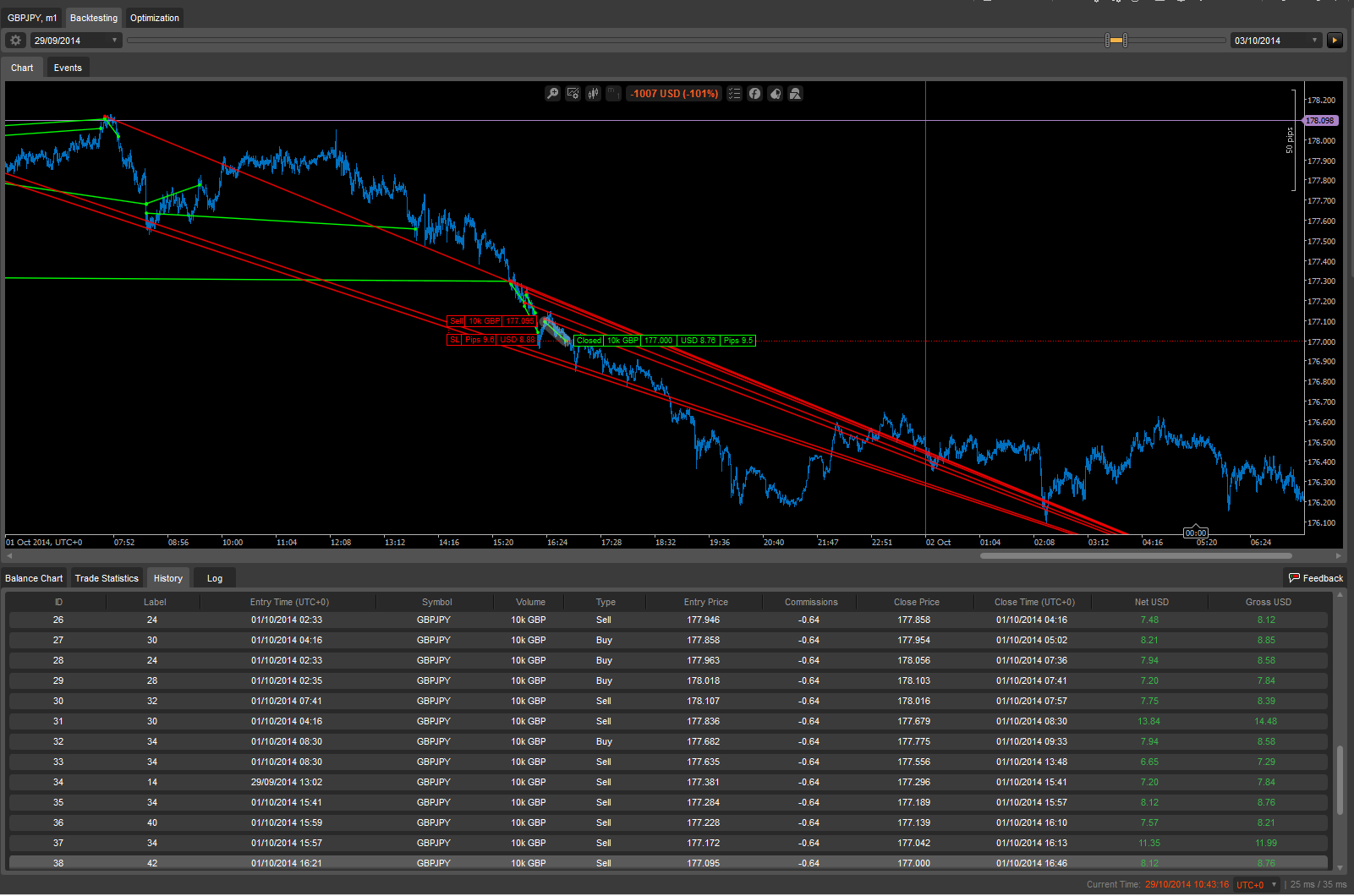Viewport: 1354px width, 896px height.
Task: Switch to the Optimization tab
Action: (x=155, y=18)
